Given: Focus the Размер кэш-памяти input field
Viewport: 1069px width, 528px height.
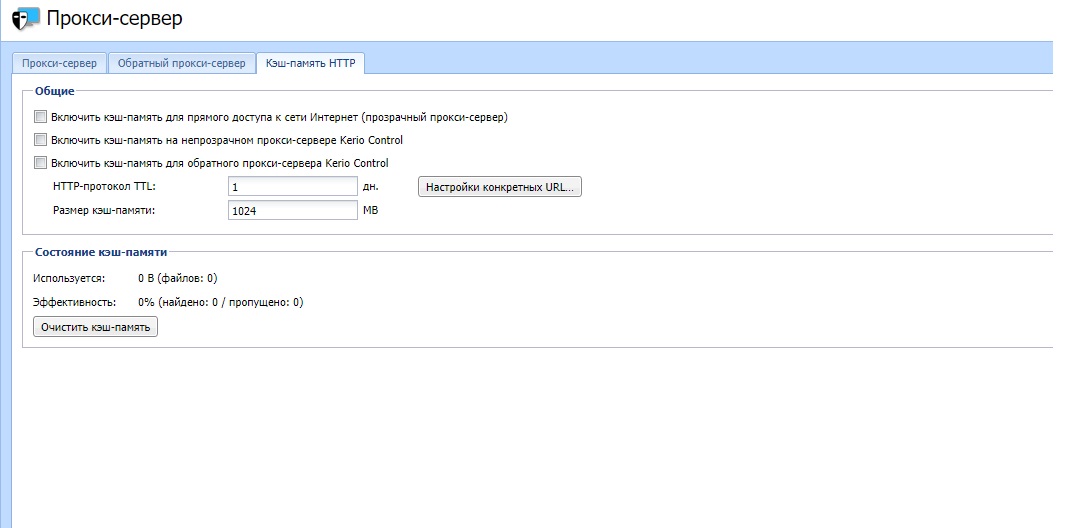Looking at the screenshot, I should tap(293, 211).
